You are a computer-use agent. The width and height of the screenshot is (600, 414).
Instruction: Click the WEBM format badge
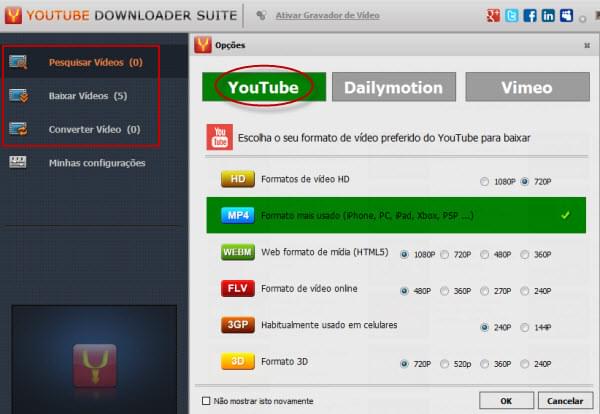(x=238, y=252)
